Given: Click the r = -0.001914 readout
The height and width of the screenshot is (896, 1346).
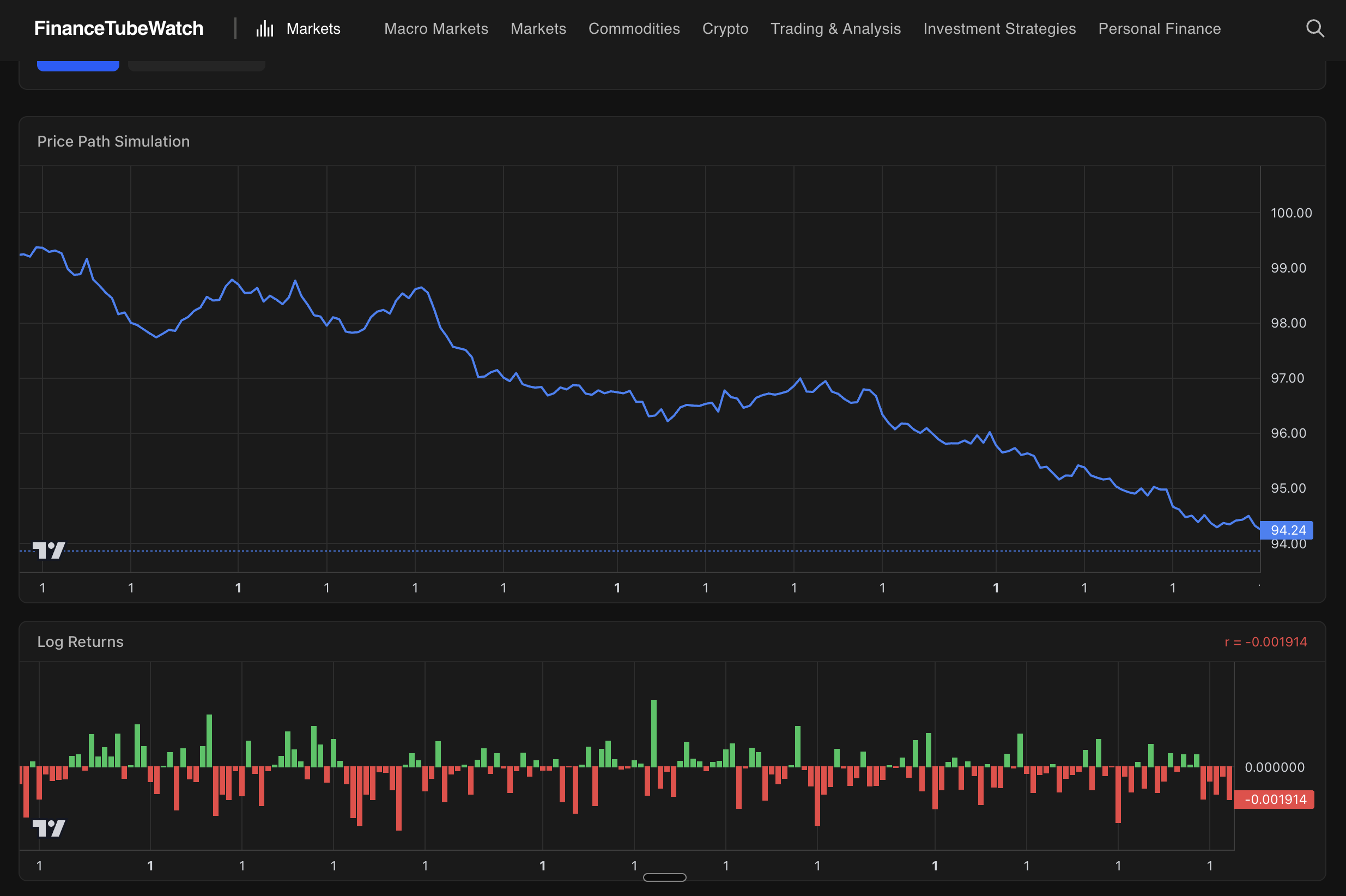Looking at the screenshot, I should tap(1265, 641).
